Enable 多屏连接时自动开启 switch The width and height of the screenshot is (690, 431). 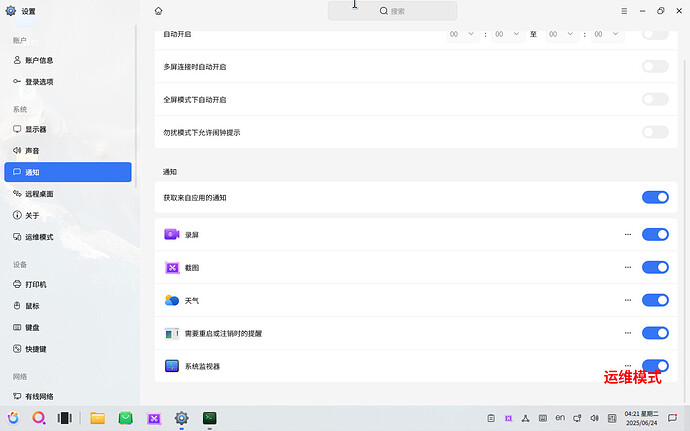tap(655, 66)
